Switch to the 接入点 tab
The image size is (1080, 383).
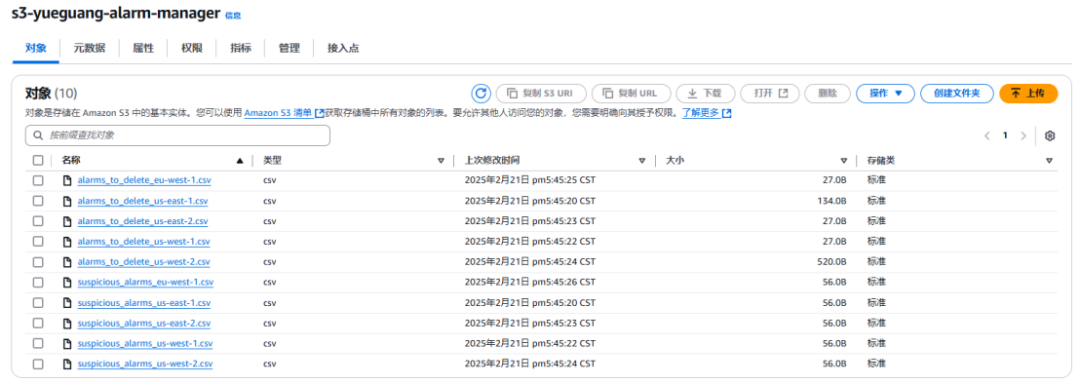[343, 48]
